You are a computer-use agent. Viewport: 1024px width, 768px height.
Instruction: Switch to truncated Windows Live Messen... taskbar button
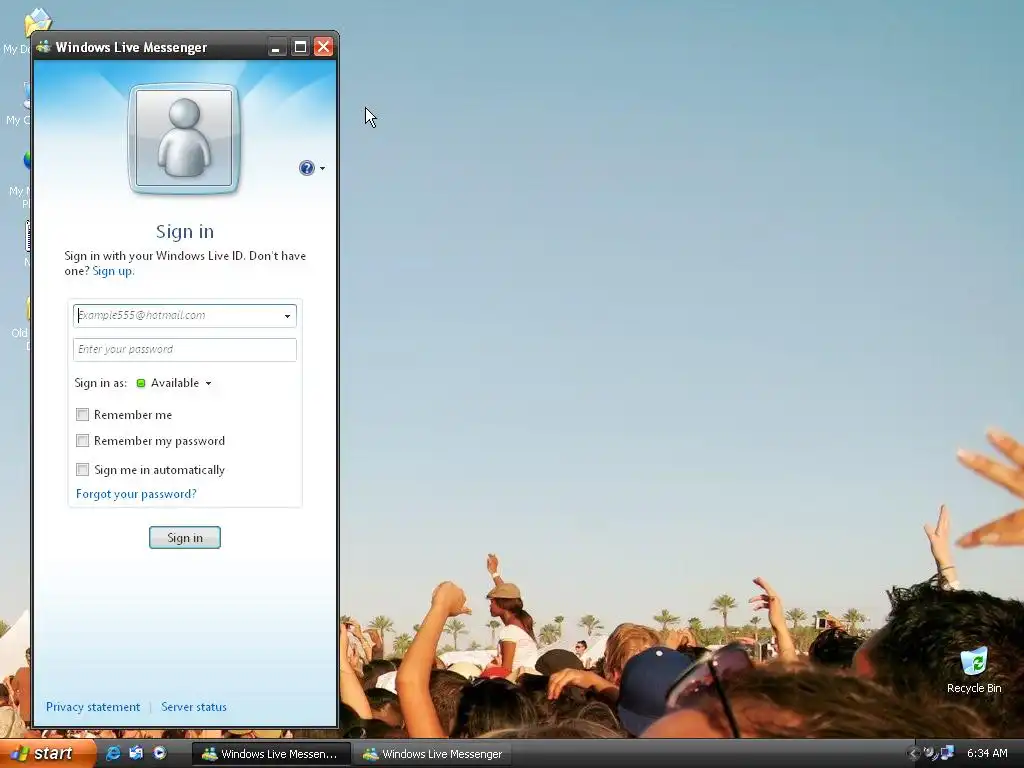pos(271,754)
